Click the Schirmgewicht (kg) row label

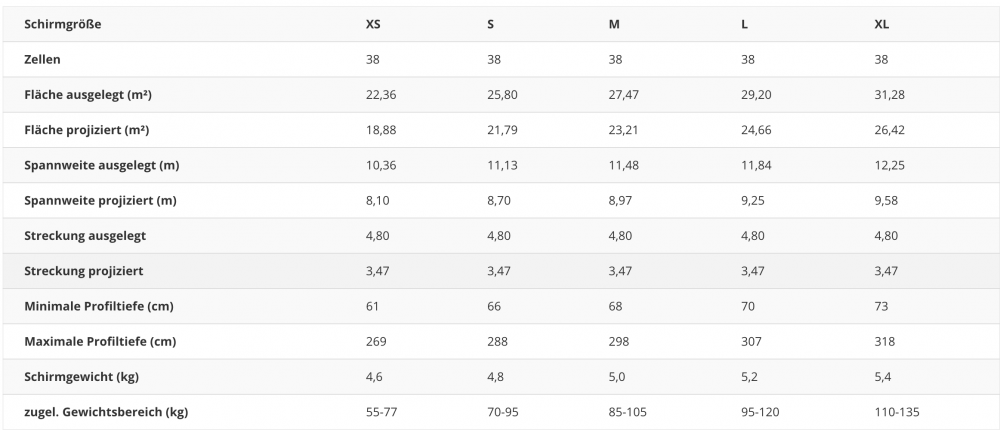click(x=82, y=376)
